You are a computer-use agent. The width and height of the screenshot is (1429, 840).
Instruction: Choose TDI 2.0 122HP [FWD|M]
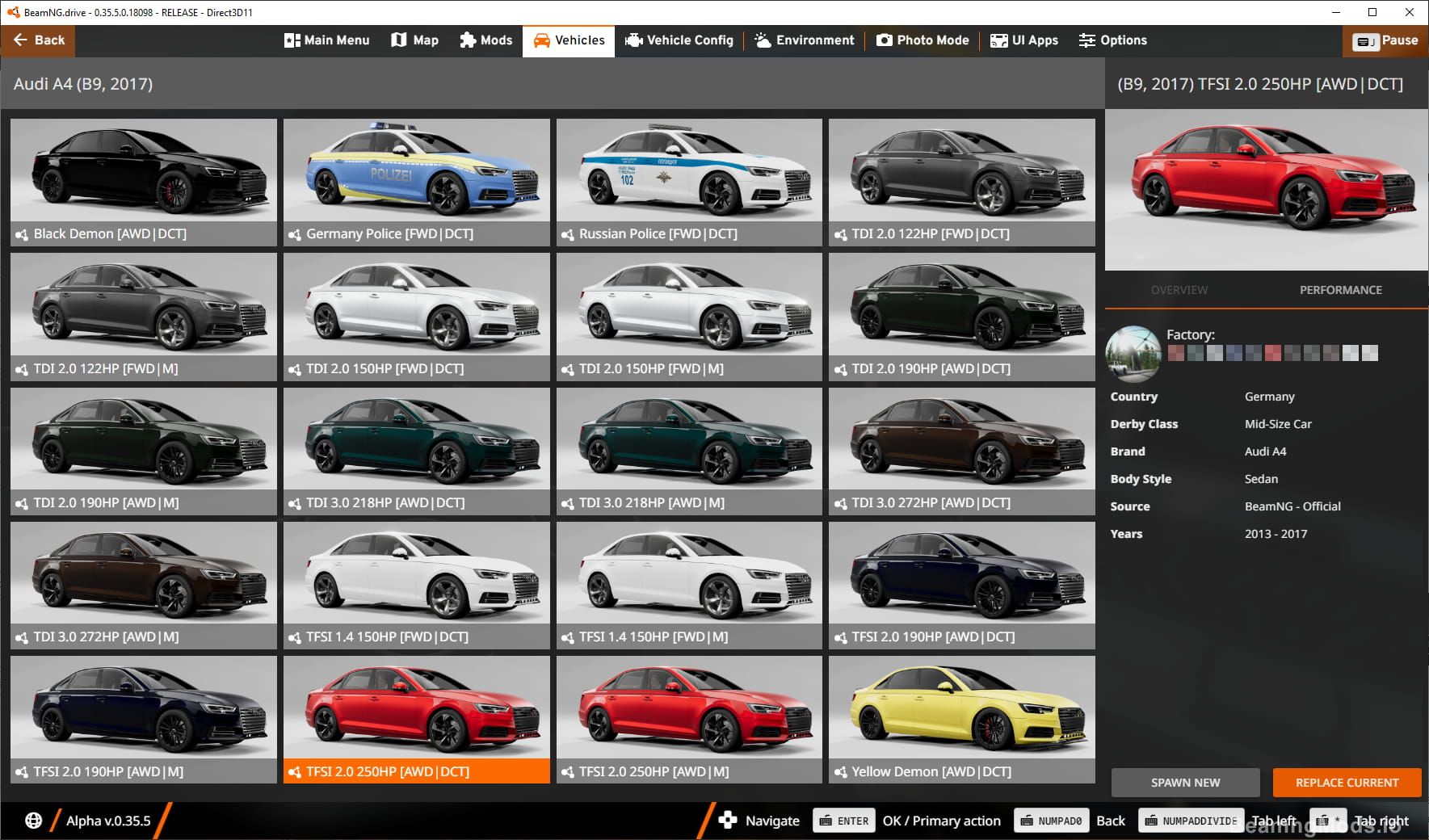pos(144,317)
